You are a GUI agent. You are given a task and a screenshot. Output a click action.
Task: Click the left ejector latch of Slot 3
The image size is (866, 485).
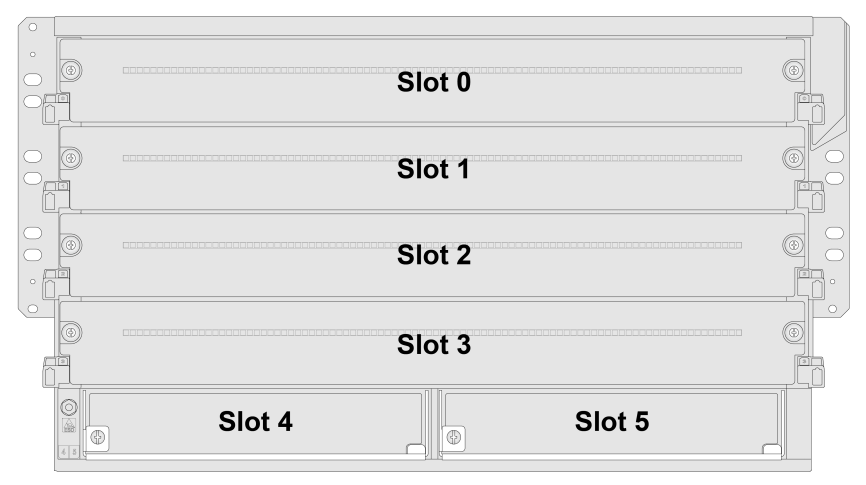(56, 371)
